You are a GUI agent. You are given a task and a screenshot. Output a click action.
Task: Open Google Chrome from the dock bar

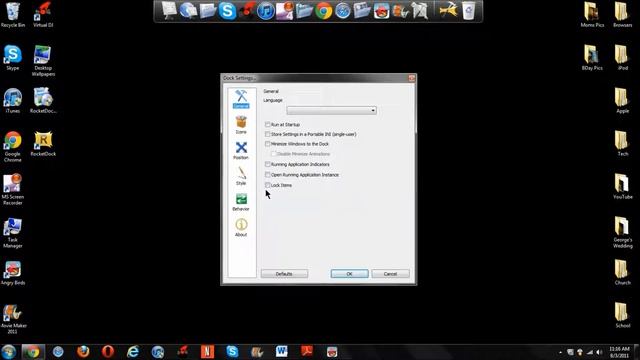(324, 11)
